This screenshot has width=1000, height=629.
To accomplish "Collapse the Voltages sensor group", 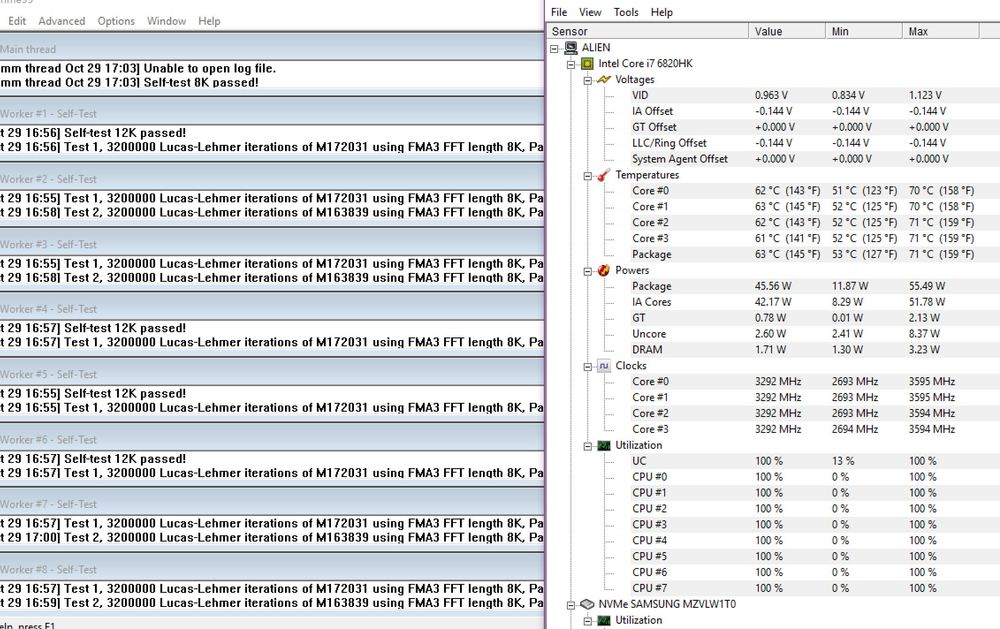I will point(589,79).
